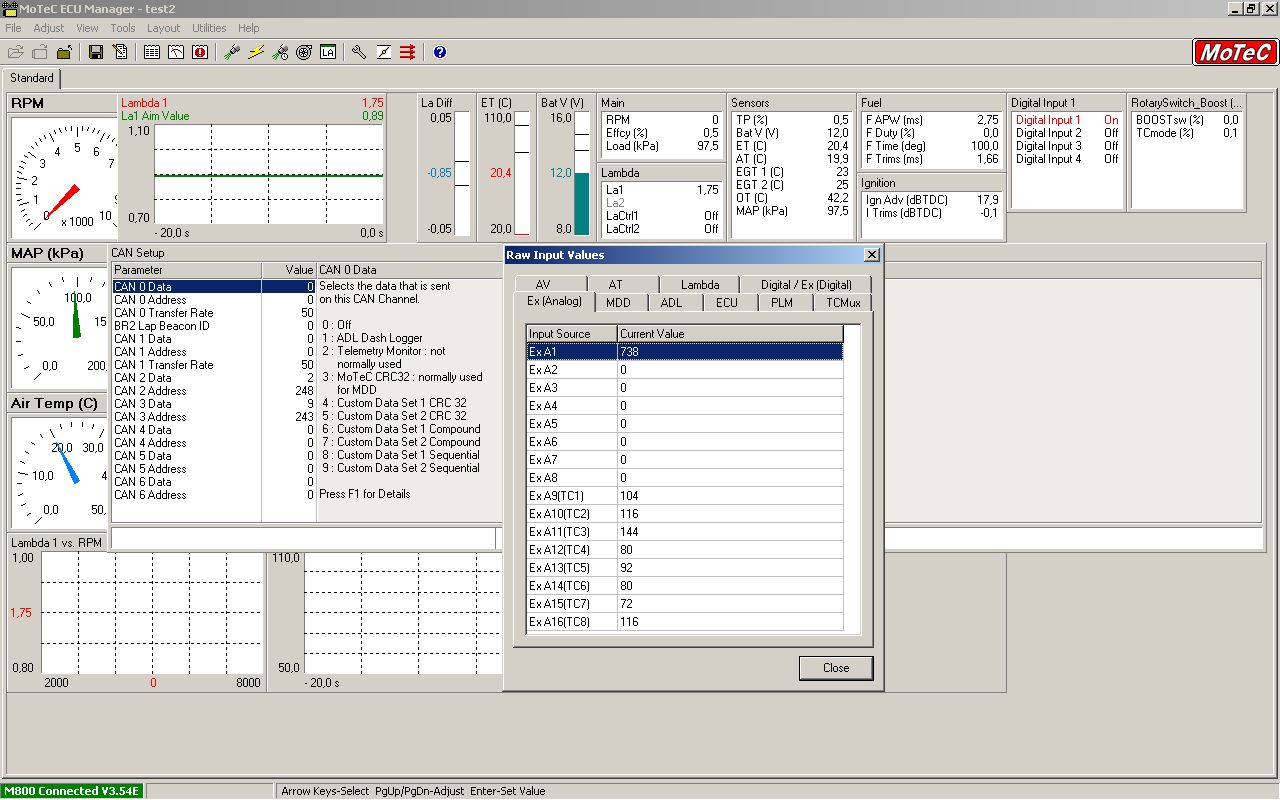
Task: Click the yellow lightning ignition icon
Action: [x=256, y=52]
